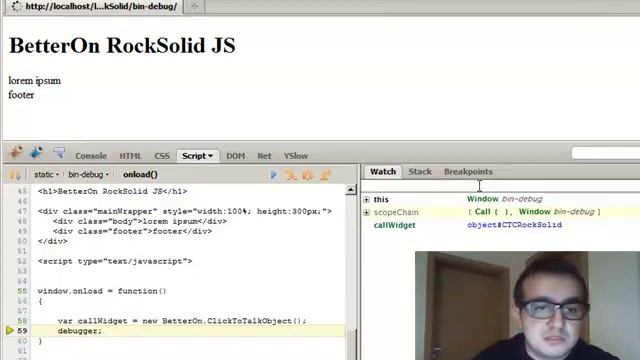The width and height of the screenshot is (640, 360).
Task: Expand the scopeChain watch entry
Action: [x=367, y=212]
